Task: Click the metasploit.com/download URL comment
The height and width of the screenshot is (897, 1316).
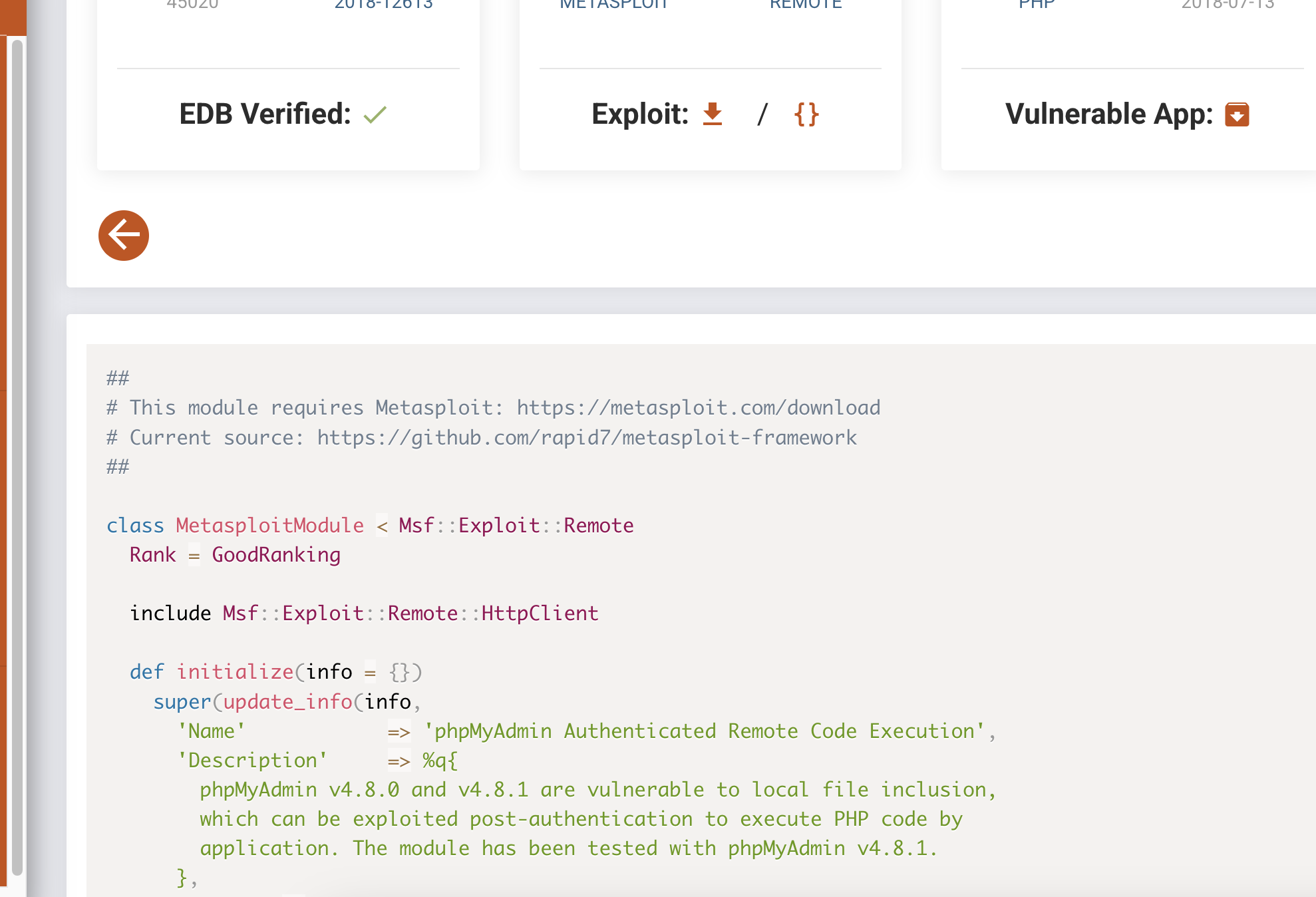Action: point(699,407)
